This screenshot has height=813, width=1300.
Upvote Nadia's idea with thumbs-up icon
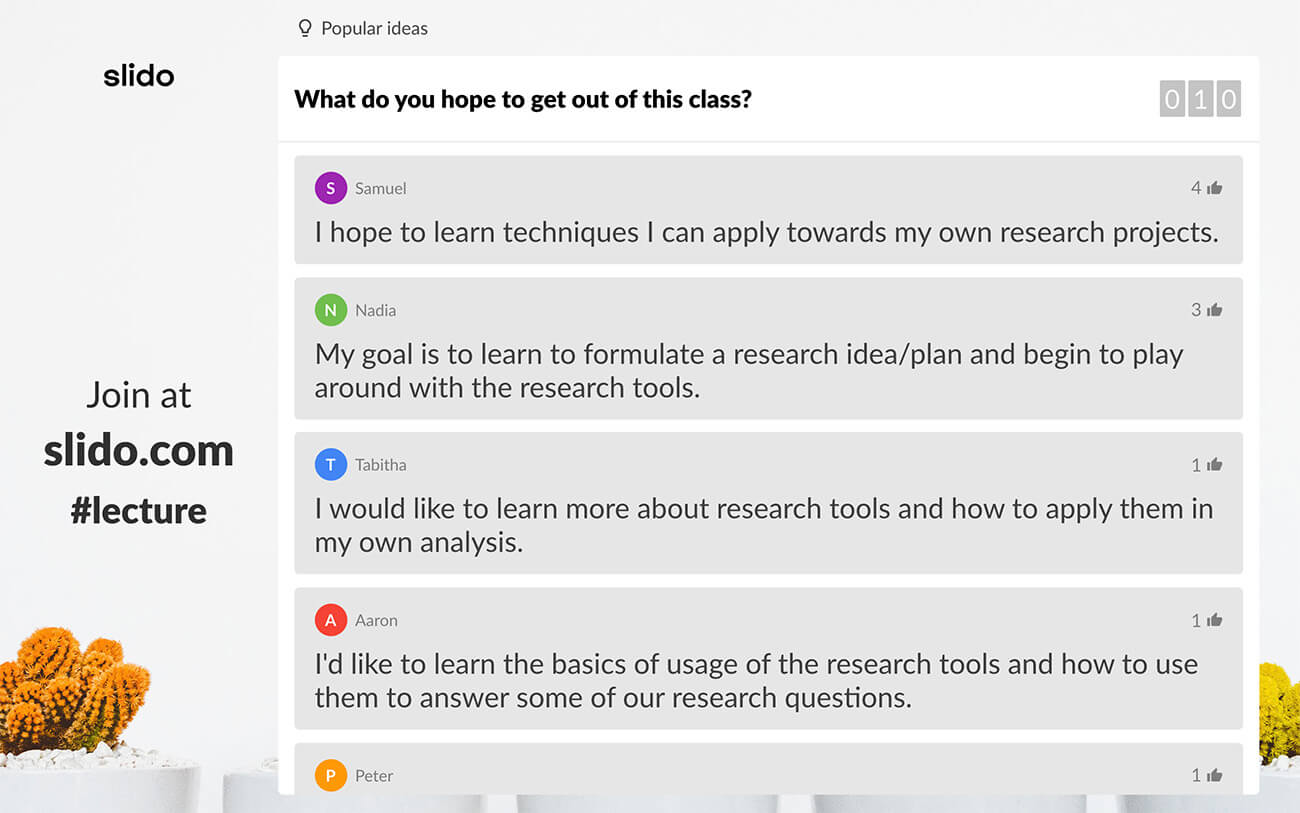(x=1215, y=310)
